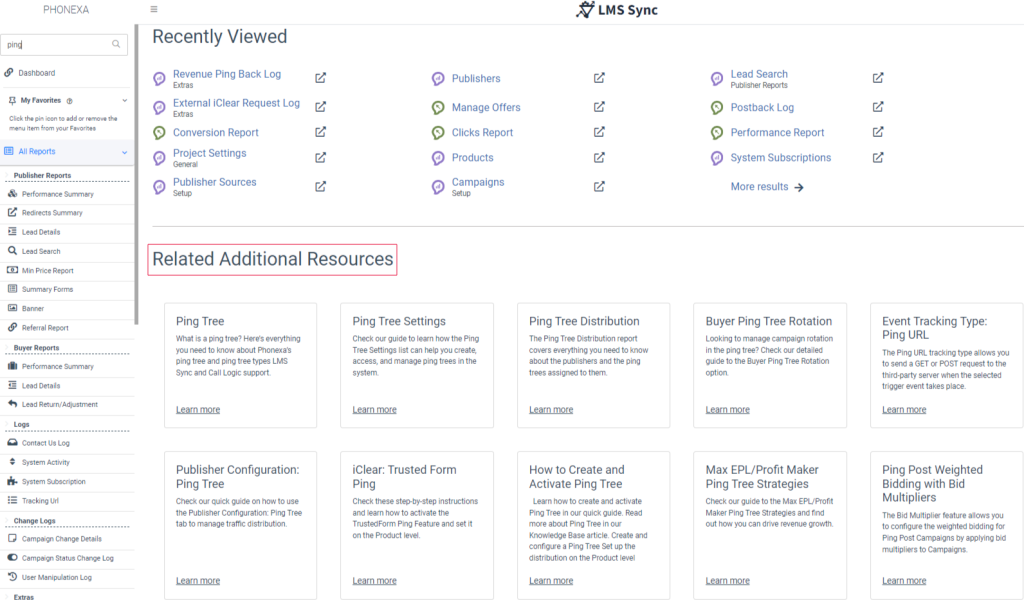
Task: Click the external-link icon beside Postback Log
Action: 878,107
